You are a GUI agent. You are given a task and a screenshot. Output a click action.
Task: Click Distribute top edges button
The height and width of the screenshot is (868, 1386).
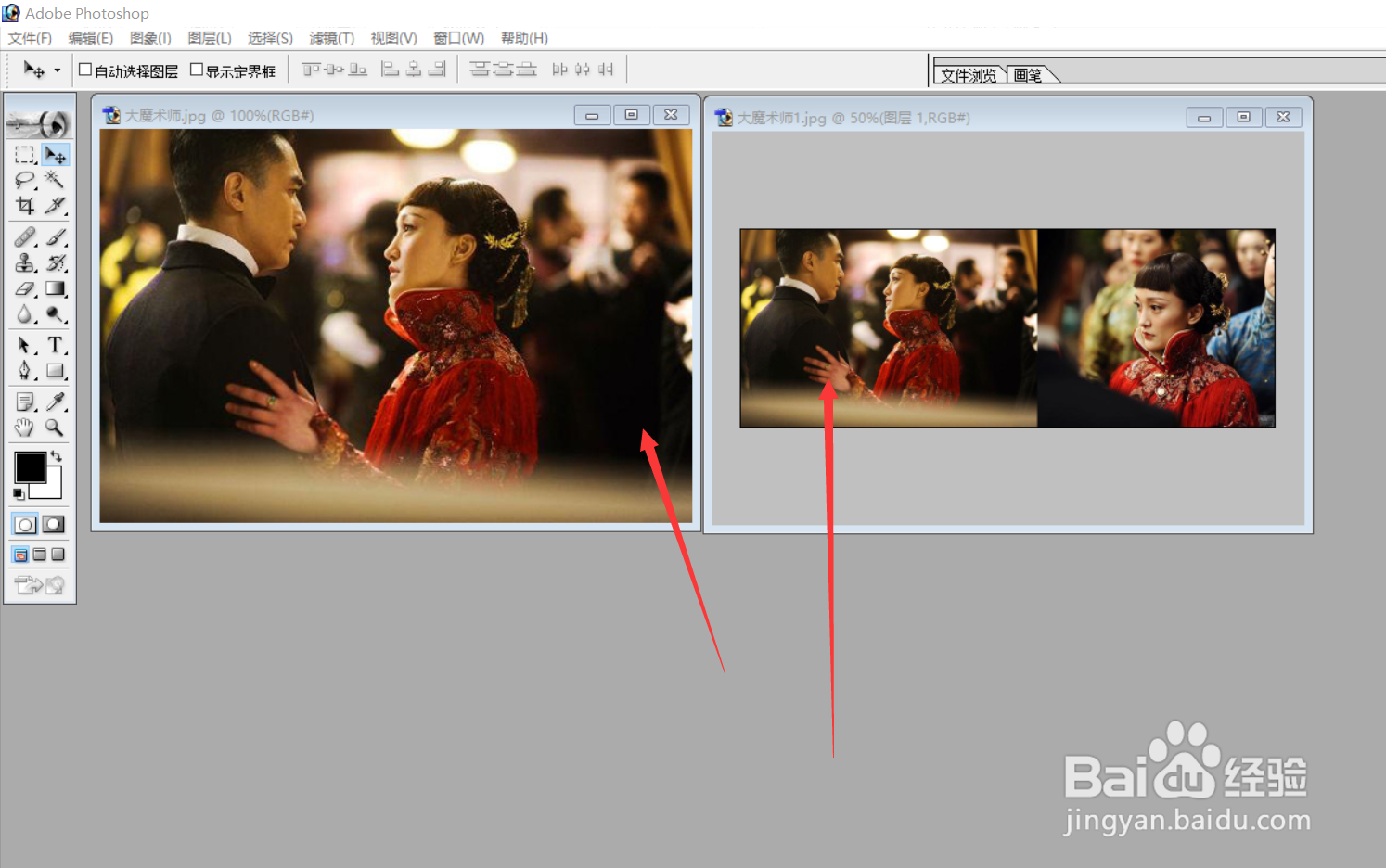point(480,70)
